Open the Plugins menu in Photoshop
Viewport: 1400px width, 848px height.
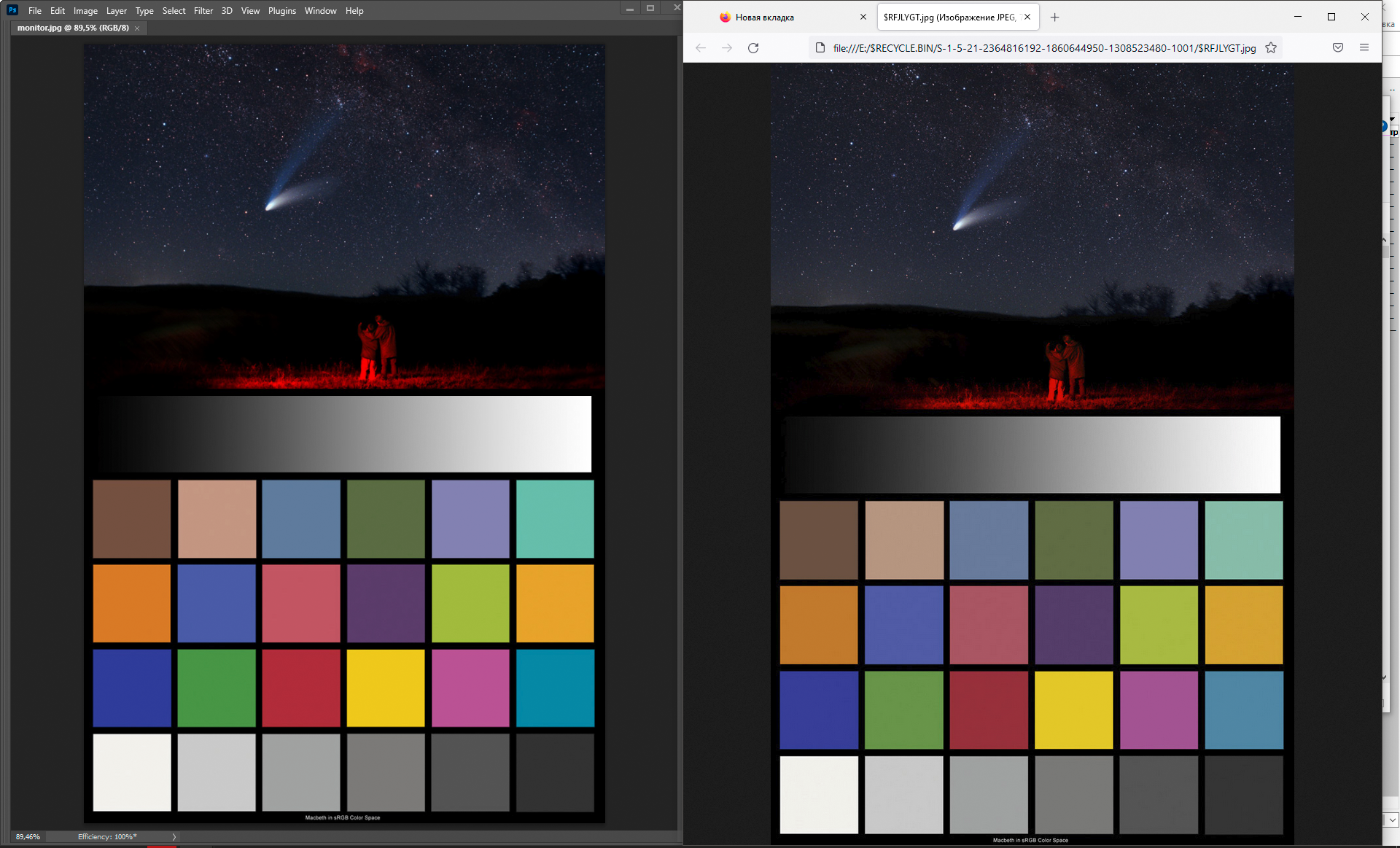(282, 10)
